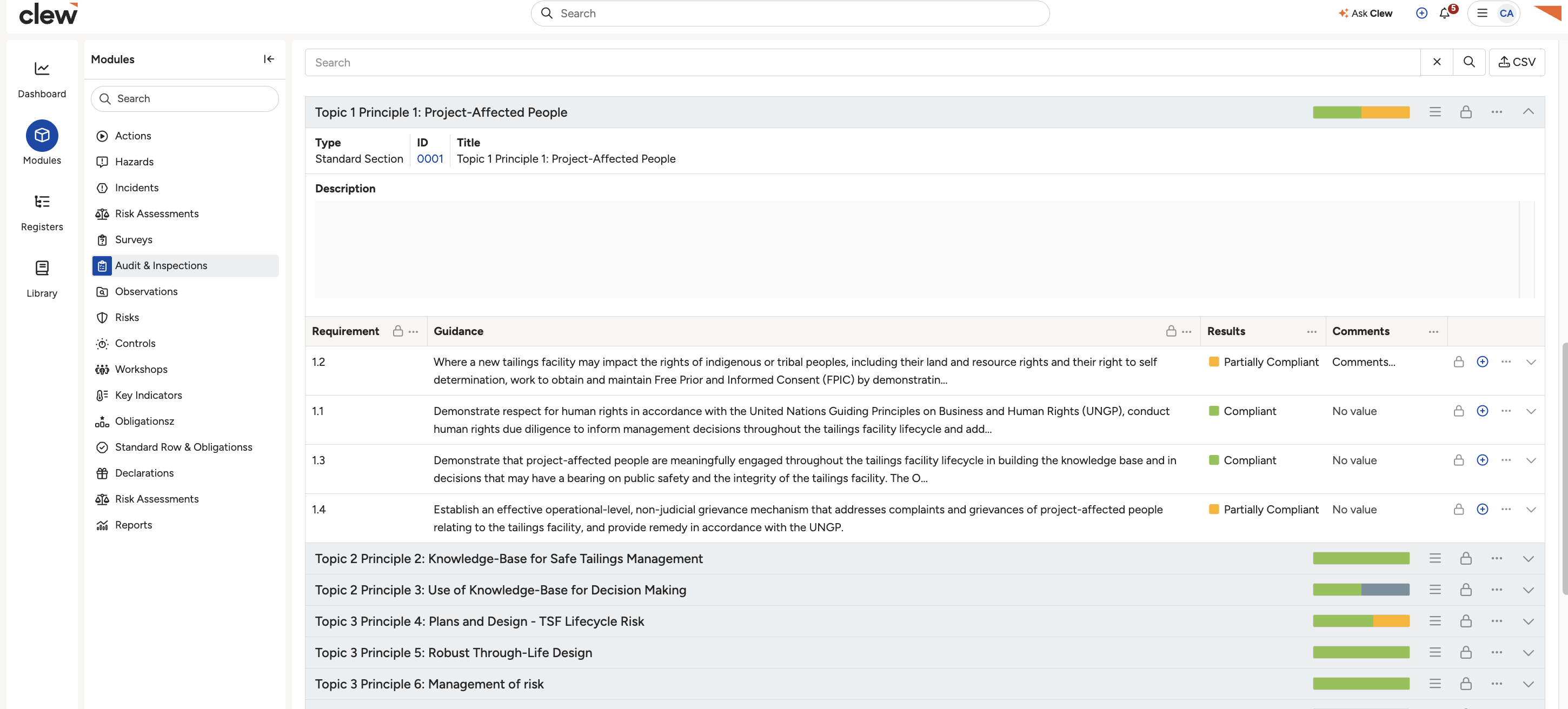Viewport: 1568px width, 709px height.
Task: Expand requirement 1.2 row details
Action: click(1530, 362)
